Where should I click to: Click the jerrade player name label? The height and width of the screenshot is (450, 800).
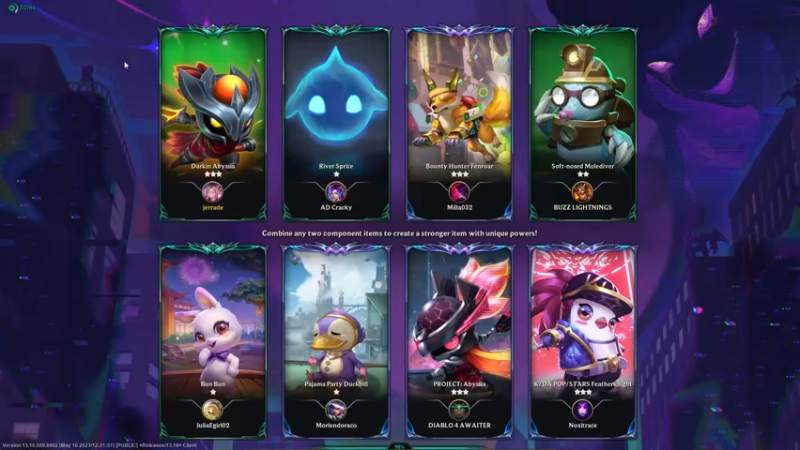pyautogui.click(x=213, y=208)
